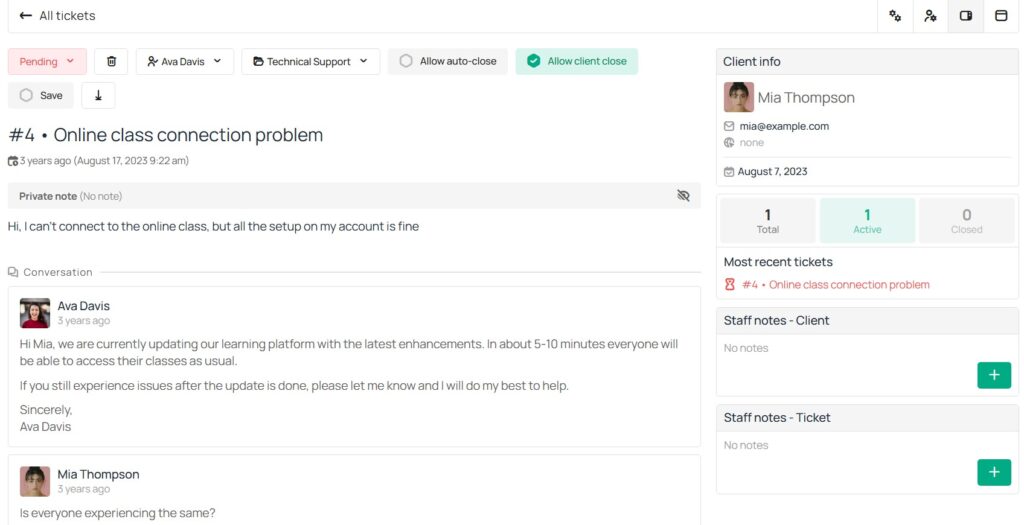
Task: Open the Technical Support department dropdown
Action: click(x=310, y=62)
